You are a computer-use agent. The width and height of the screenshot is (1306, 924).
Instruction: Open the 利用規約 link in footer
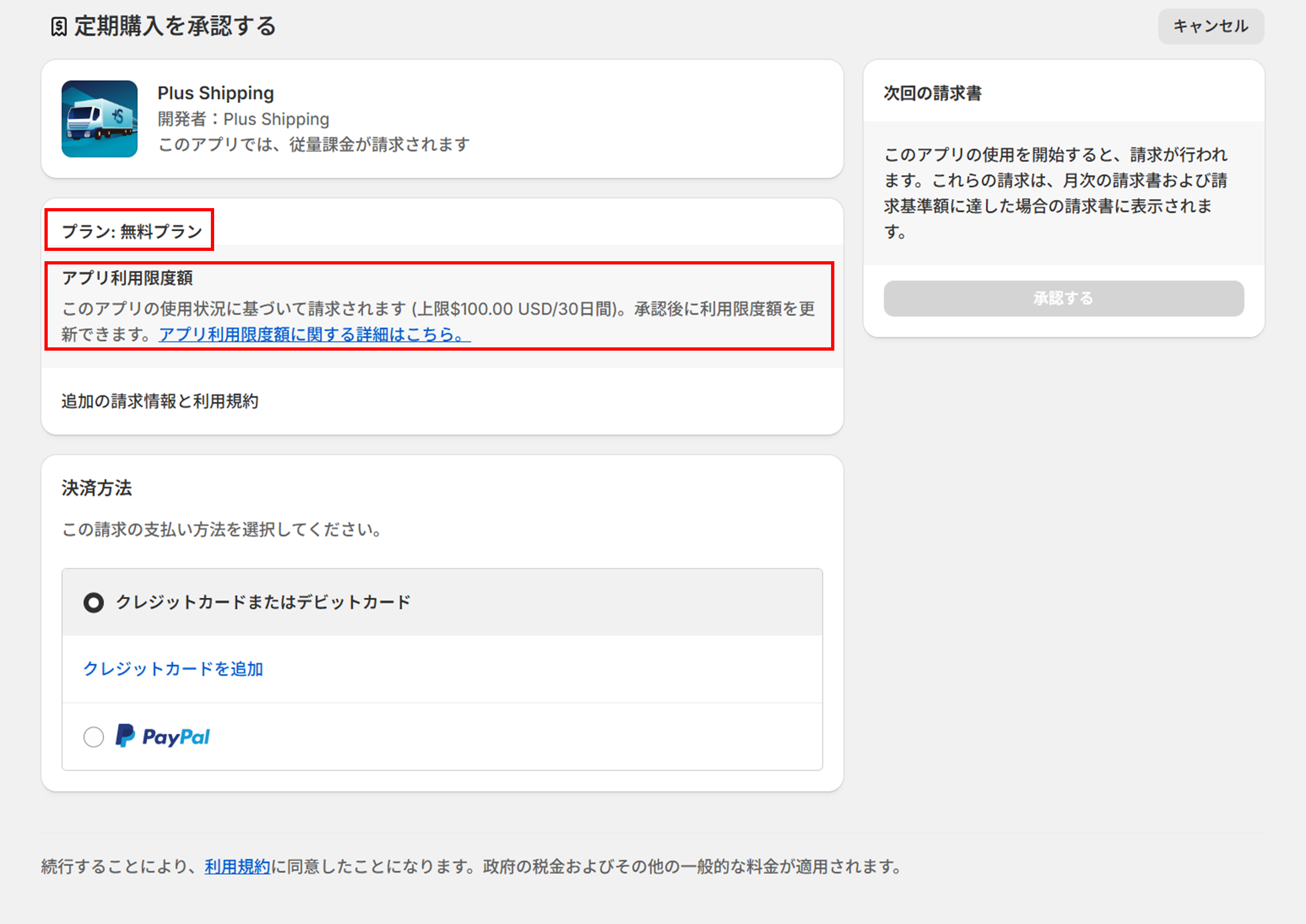coord(237,867)
